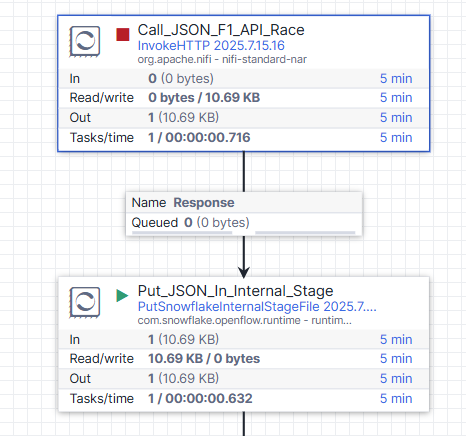Click the com.snowflake.openflow.runtime bundle text

pyautogui.click(x=244, y=320)
